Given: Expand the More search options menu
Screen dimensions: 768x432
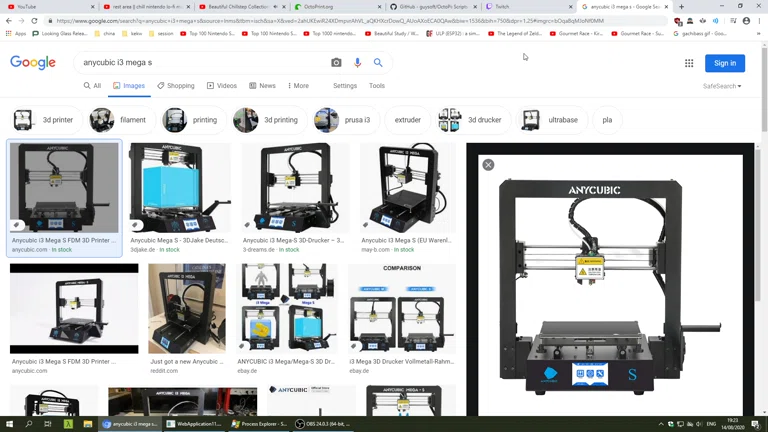Looking at the screenshot, I should [x=298, y=86].
